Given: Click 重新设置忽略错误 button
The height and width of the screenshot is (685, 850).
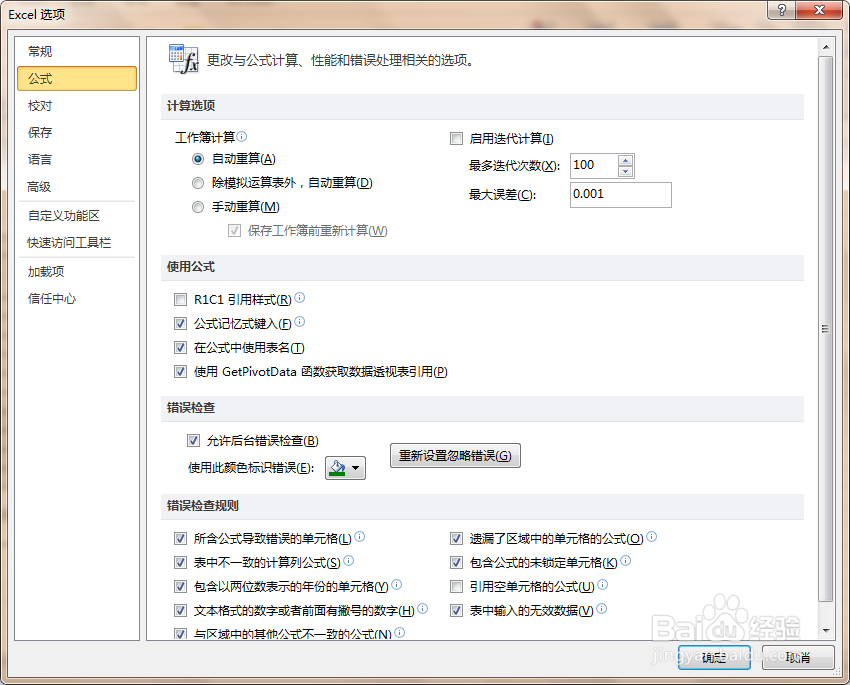Looking at the screenshot, I should (x=455, y=456).
